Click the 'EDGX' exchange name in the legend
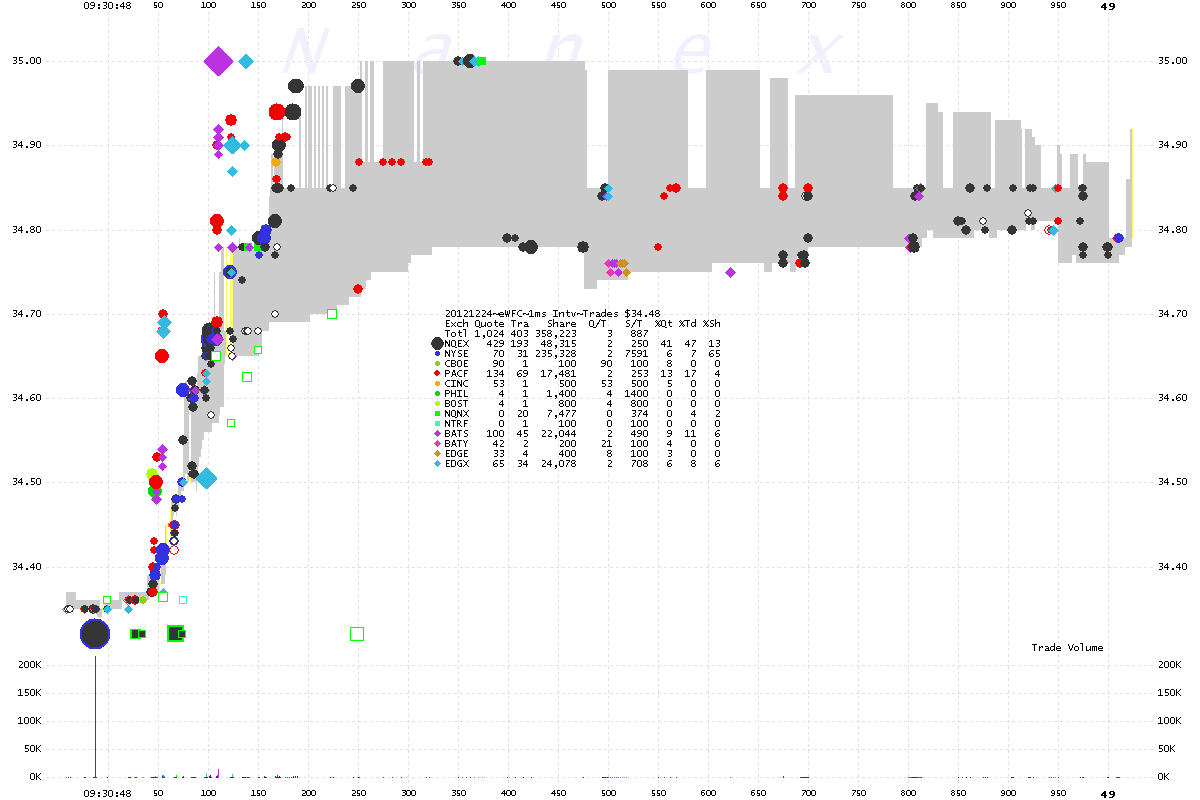Viewport: 1200px width, 800px height. [x=457, y=464]
